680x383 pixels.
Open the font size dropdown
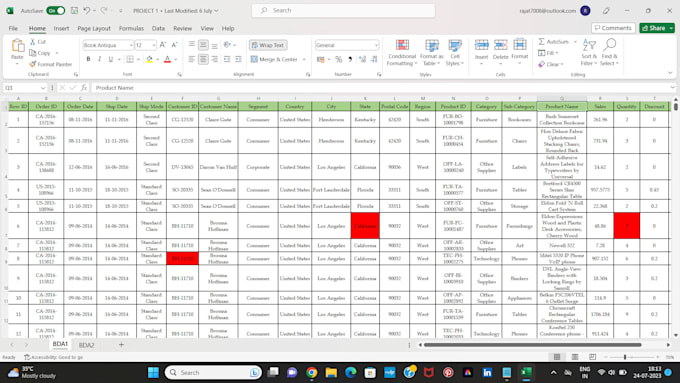tap(154, 45)
